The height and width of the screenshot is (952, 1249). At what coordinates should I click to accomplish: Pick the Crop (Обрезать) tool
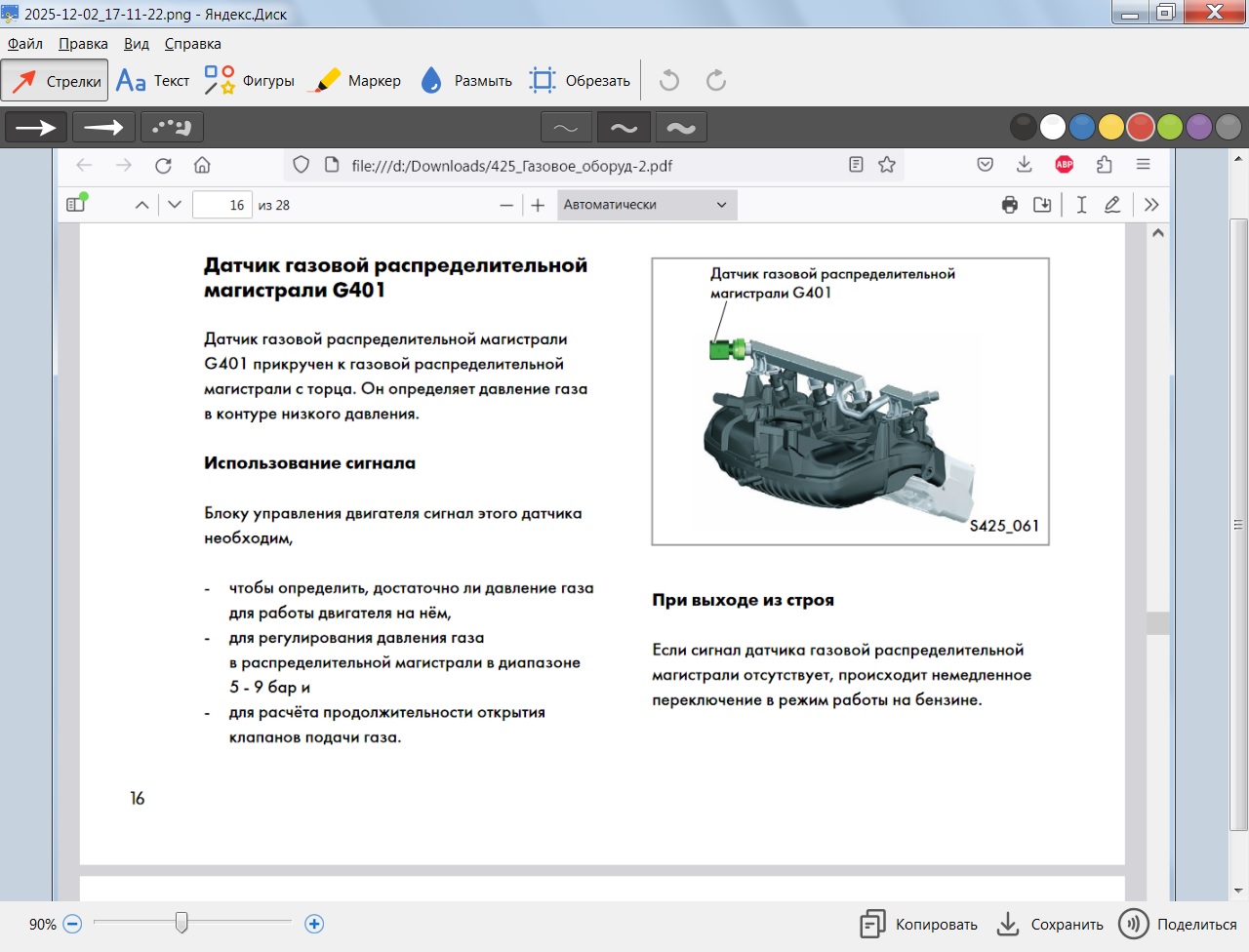[580, 81]
